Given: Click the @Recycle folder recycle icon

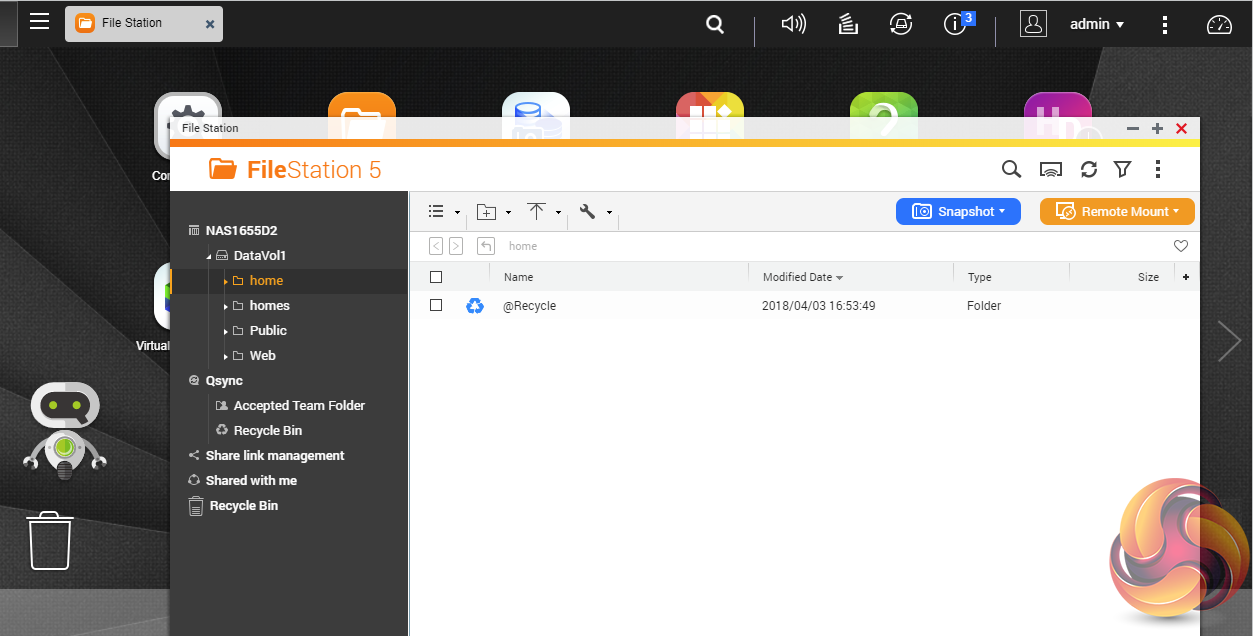Looking at the screenshot, I should click(x=474, y=306).
